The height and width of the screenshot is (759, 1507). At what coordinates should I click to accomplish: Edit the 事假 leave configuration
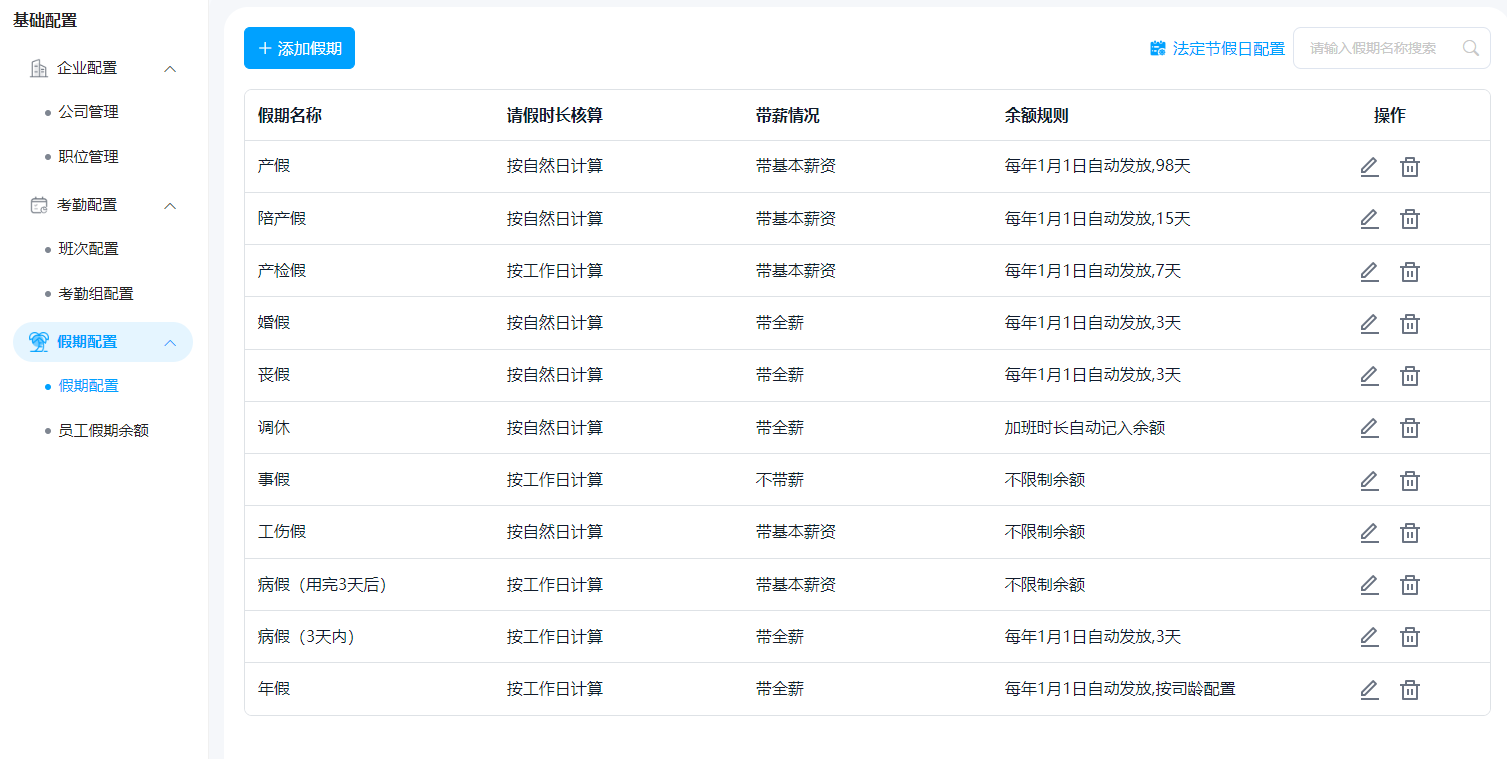tap(1369, 480)
